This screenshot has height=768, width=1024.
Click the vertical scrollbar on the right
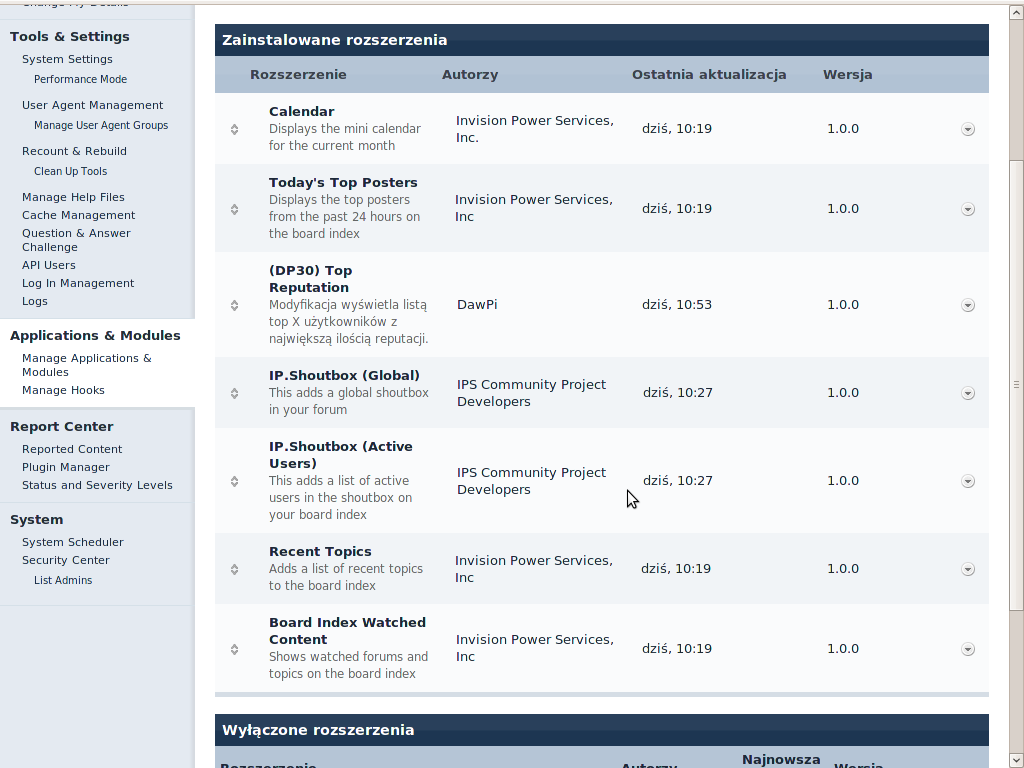[x=1016, y=384]
